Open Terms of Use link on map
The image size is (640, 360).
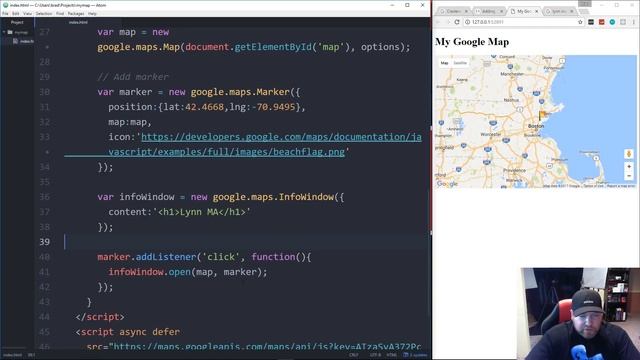click(593, 186)
